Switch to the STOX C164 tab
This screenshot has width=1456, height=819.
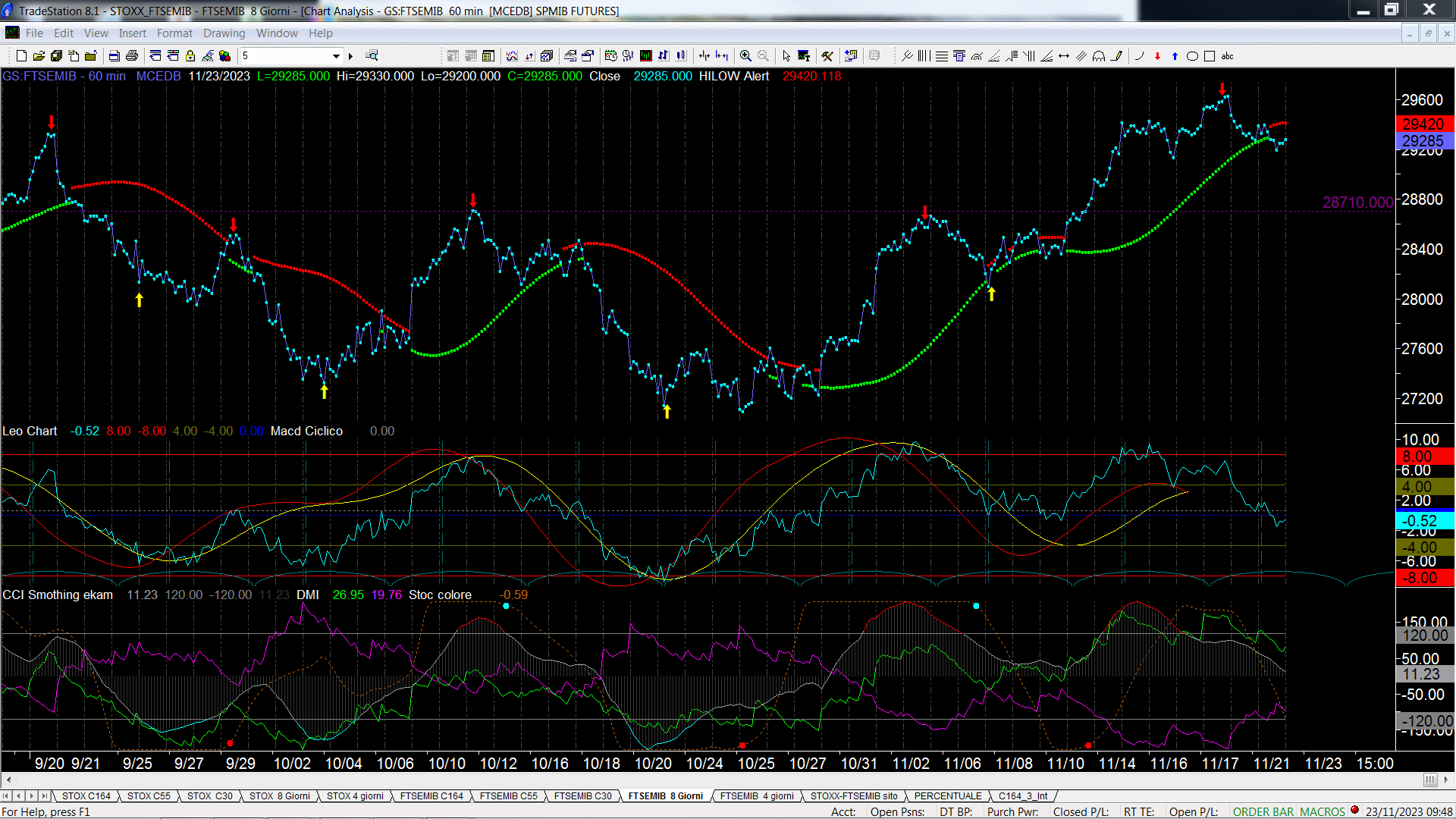pos(86,796)
